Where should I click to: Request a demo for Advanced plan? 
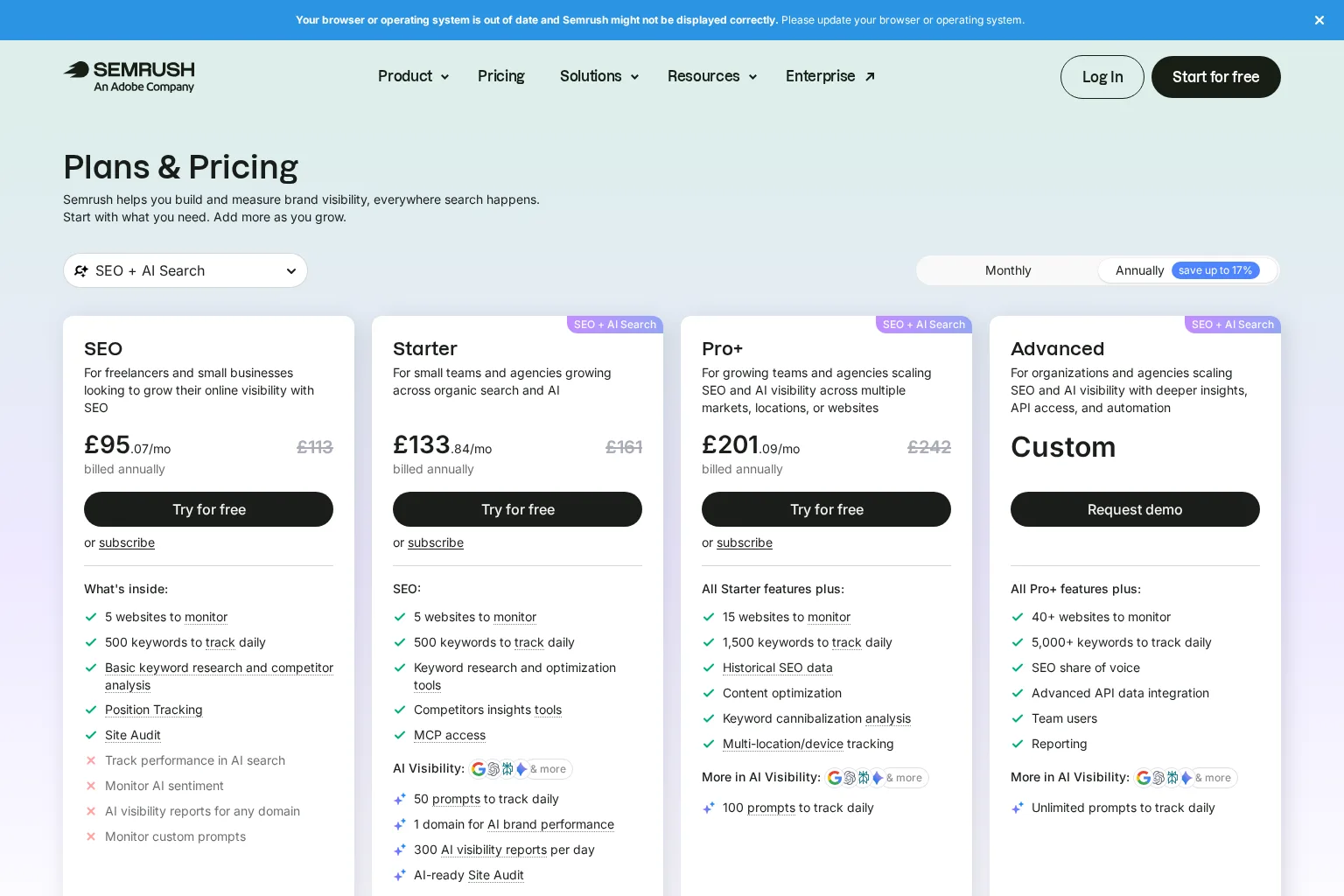(1135, 509)
